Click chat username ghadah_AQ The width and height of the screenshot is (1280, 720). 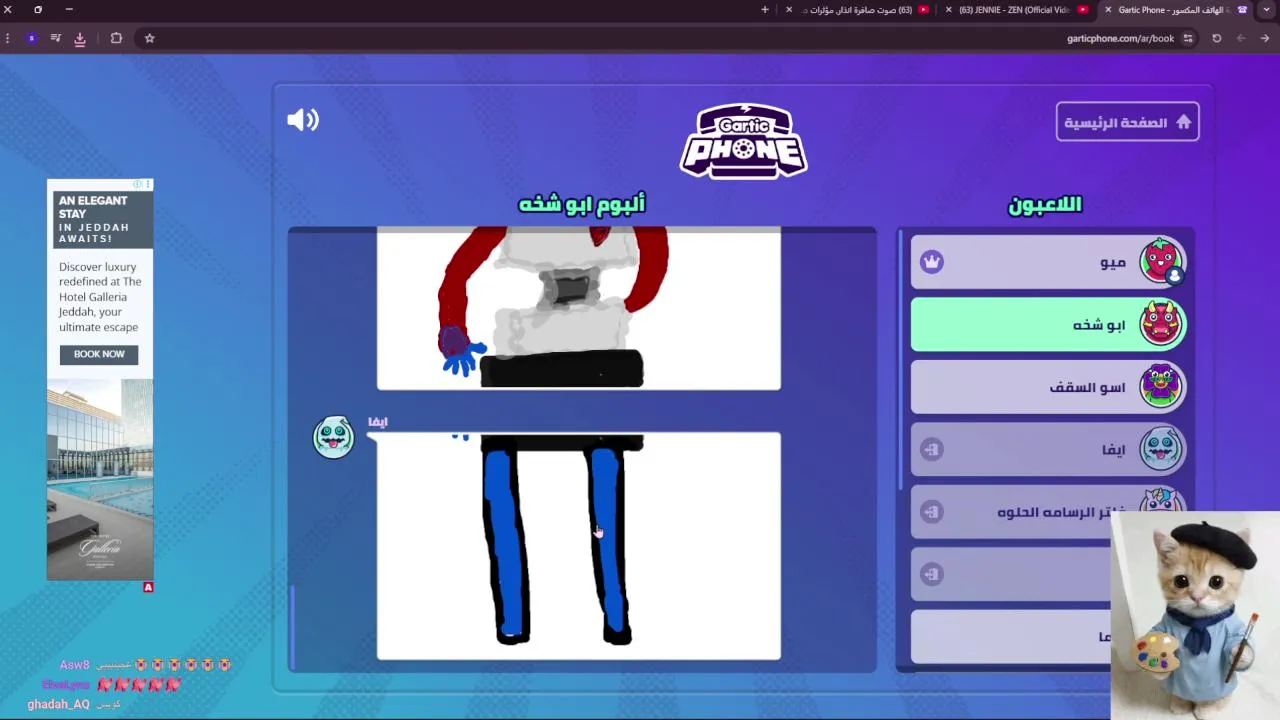click(x=58, y=704)
